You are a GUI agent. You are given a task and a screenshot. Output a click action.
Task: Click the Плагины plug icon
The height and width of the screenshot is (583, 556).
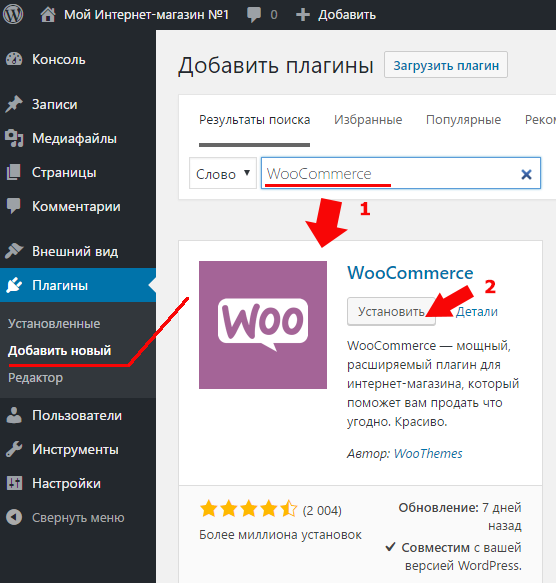[x=14, y=285]
